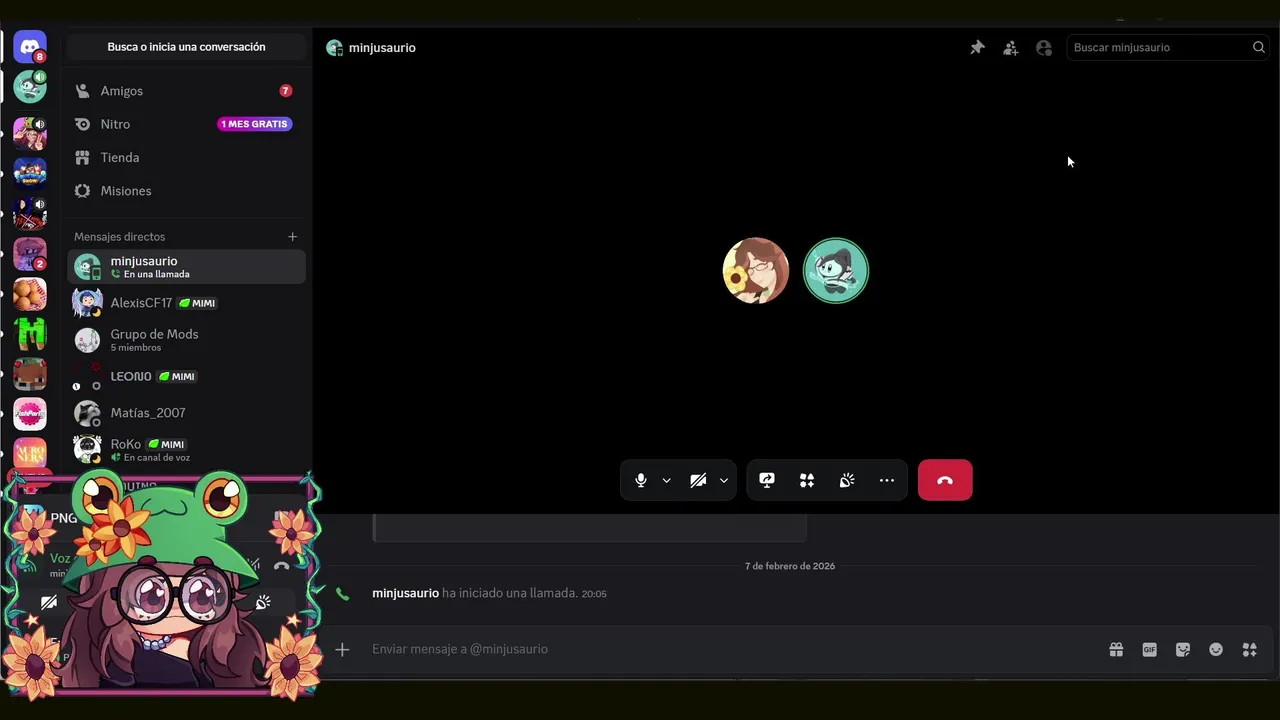The width and height of the screenshot is (1280, 720).
Task: Click the plus attachment button in message bar
Action: pos(342,649)
